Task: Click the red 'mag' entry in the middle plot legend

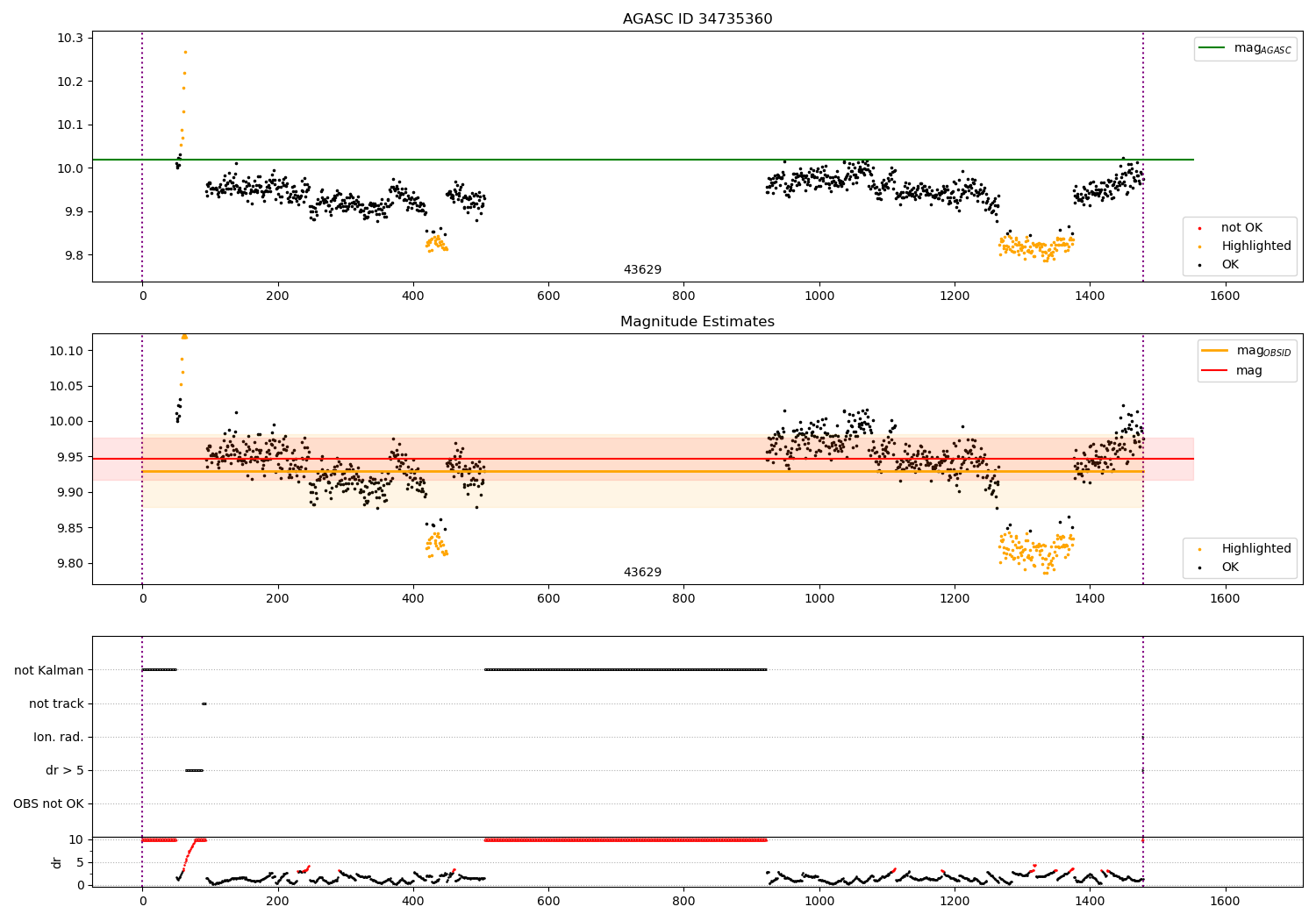Action: coord(1232,370)
